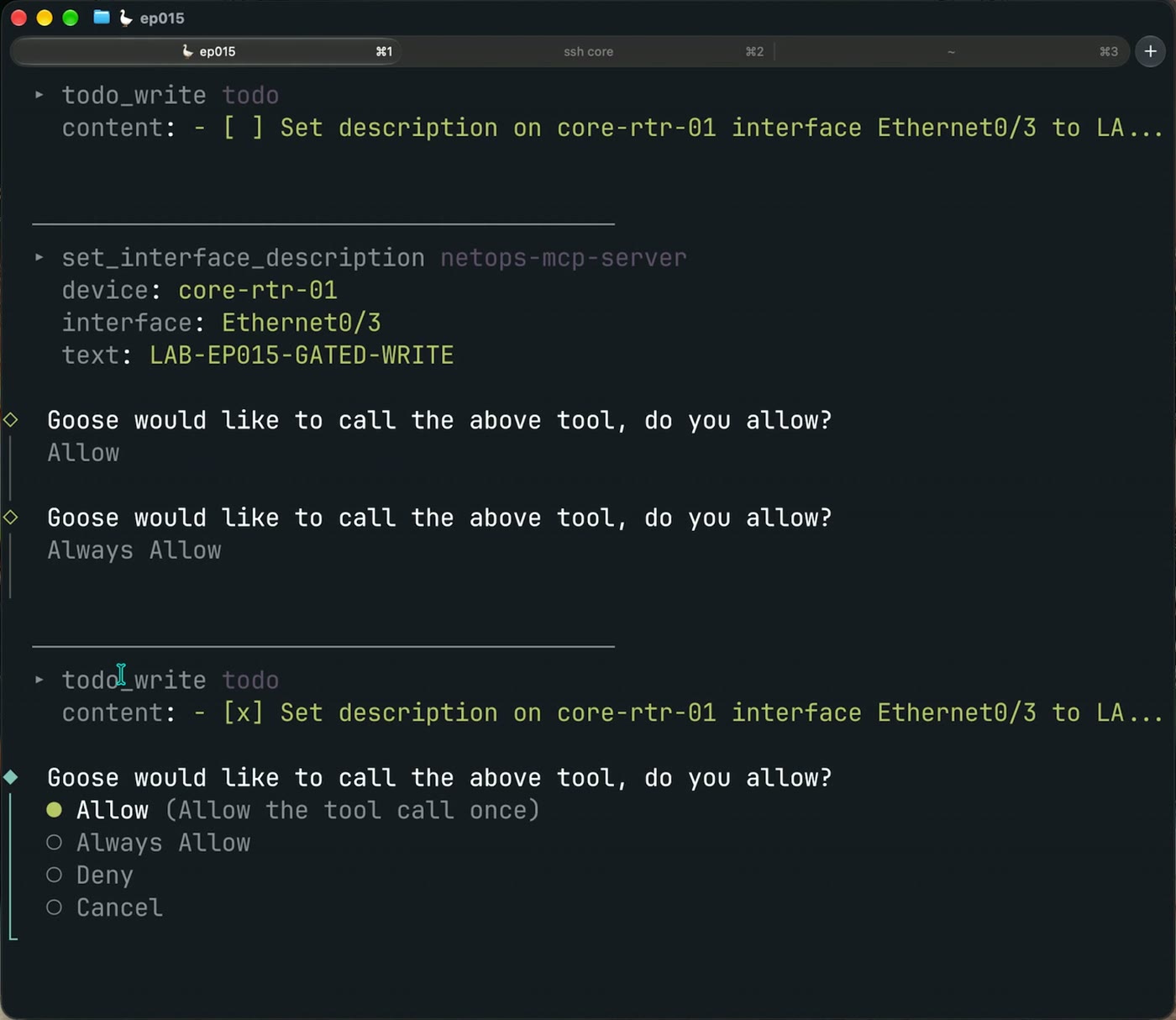Click the device value core-rtr-01
The image size is (1176, 1020).
258,291
